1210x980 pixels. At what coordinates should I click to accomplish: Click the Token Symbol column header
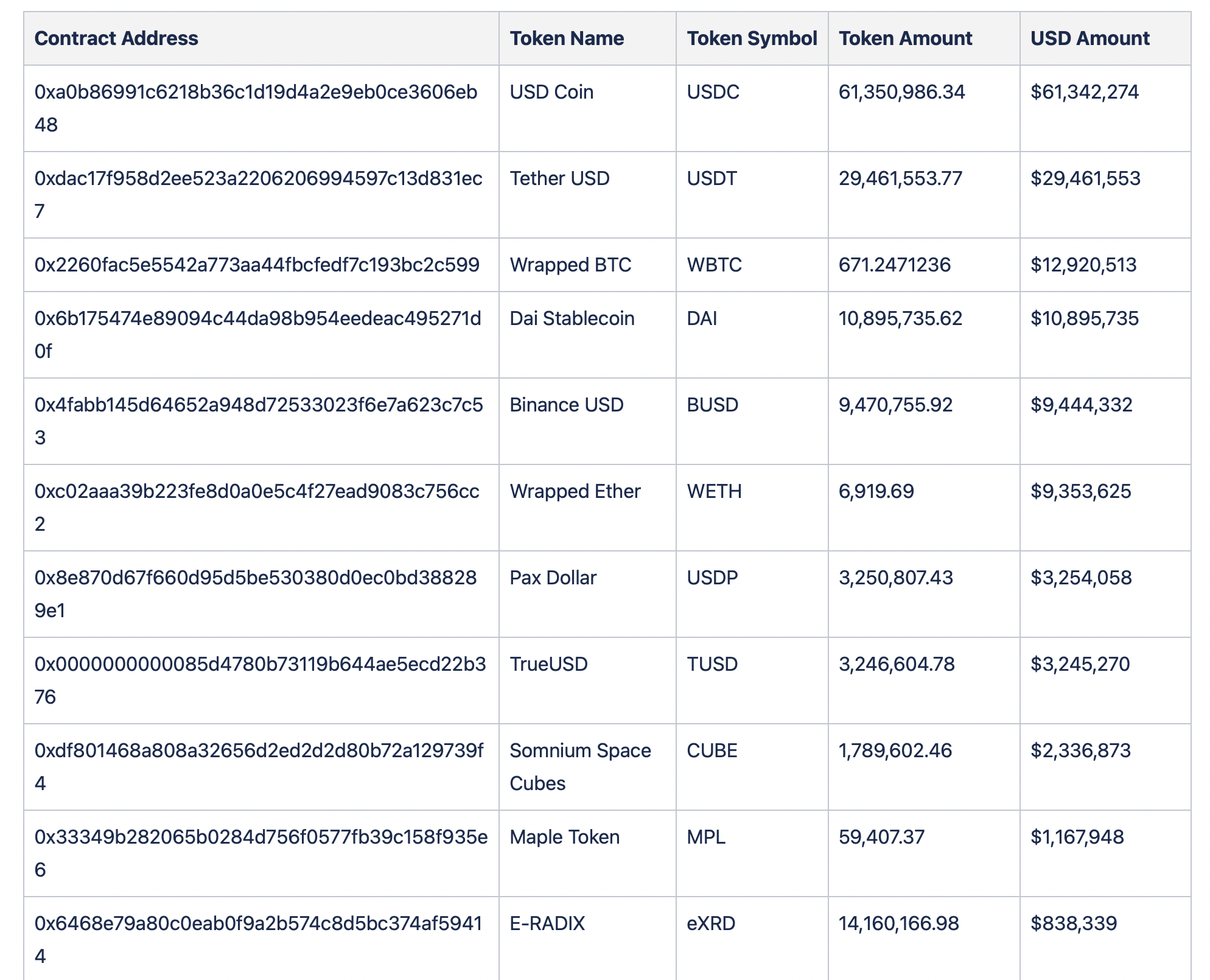coord(751,38)
